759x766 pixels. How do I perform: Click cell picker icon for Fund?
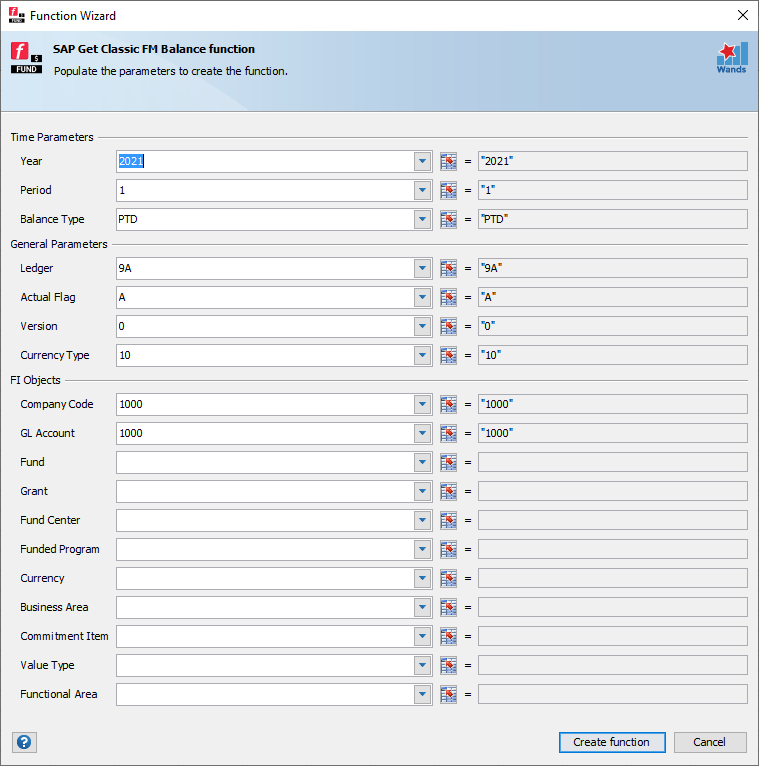point(448,462)
